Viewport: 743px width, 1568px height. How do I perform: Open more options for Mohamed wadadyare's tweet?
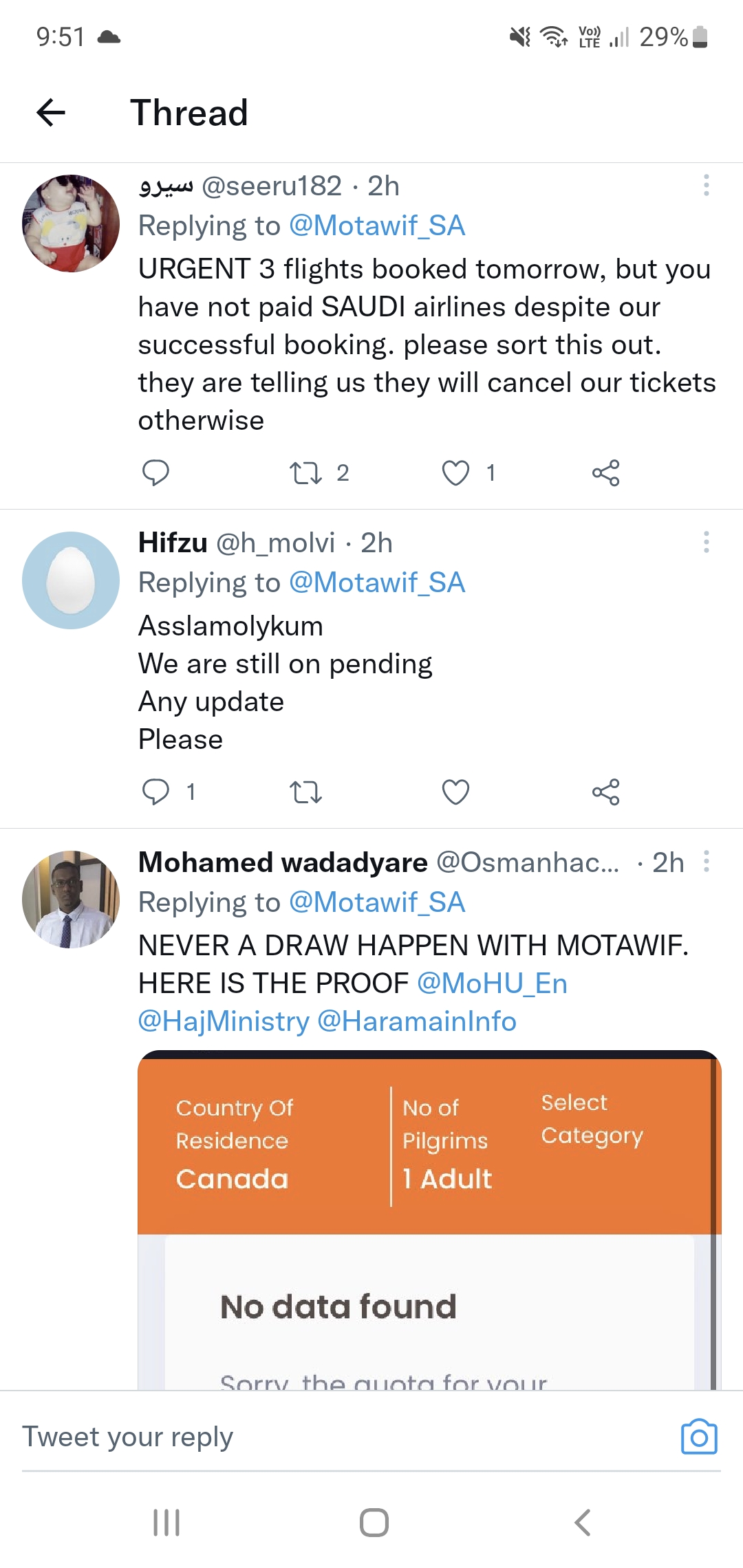706,862
